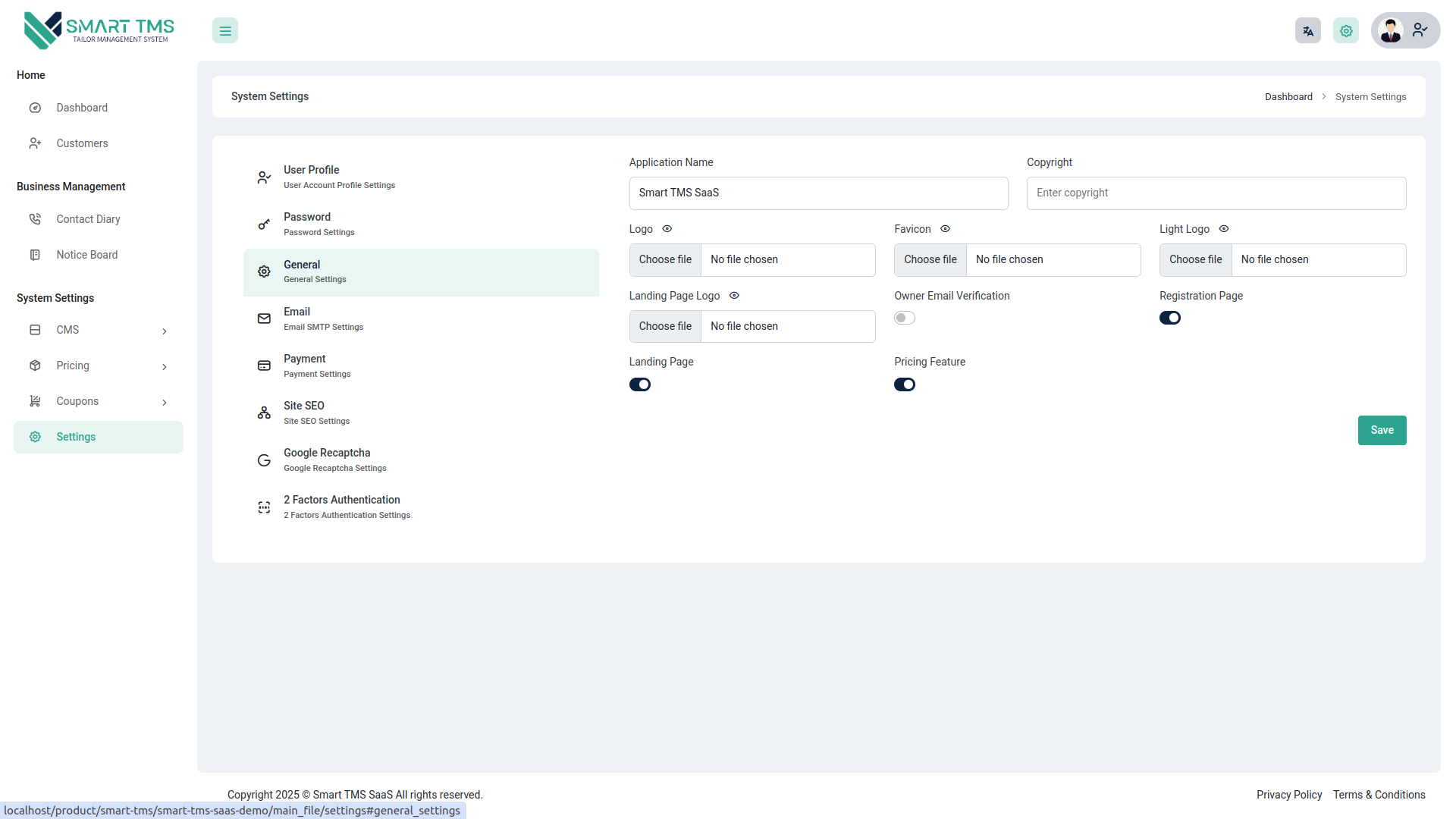Screen dimensions: 1456x819
Task: Open Google Recaptcha settings via the G icon
Action: coord(263,460)
